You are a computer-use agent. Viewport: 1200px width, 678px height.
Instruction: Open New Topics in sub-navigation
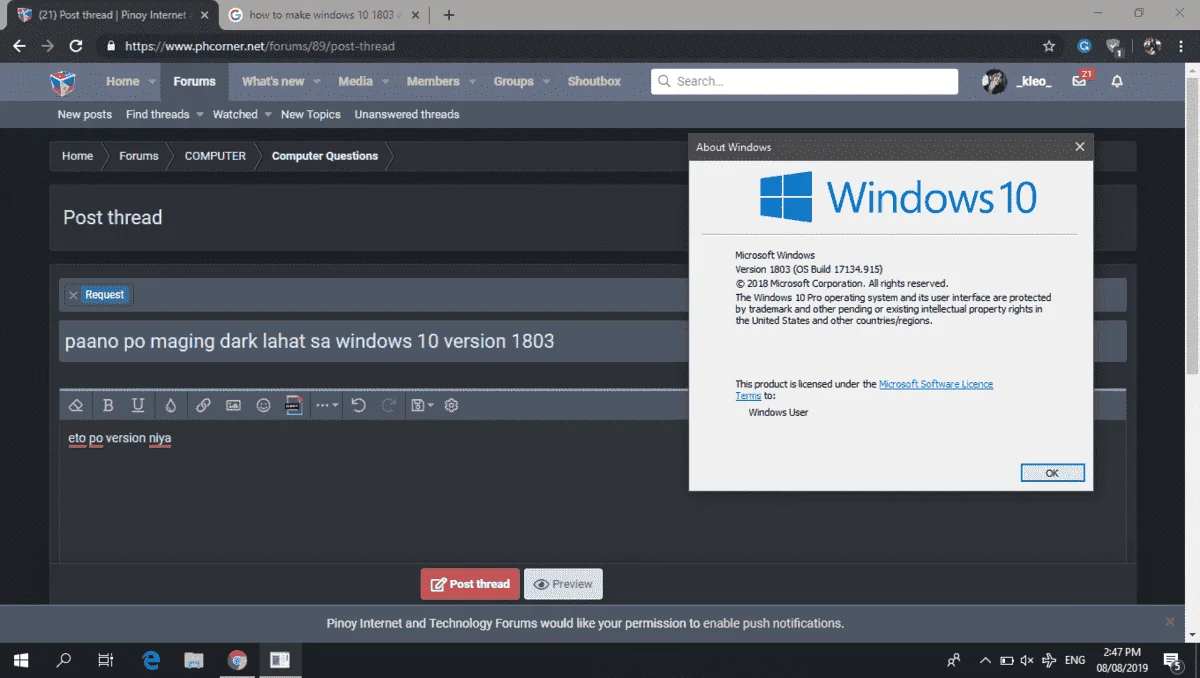coord(311,114)
